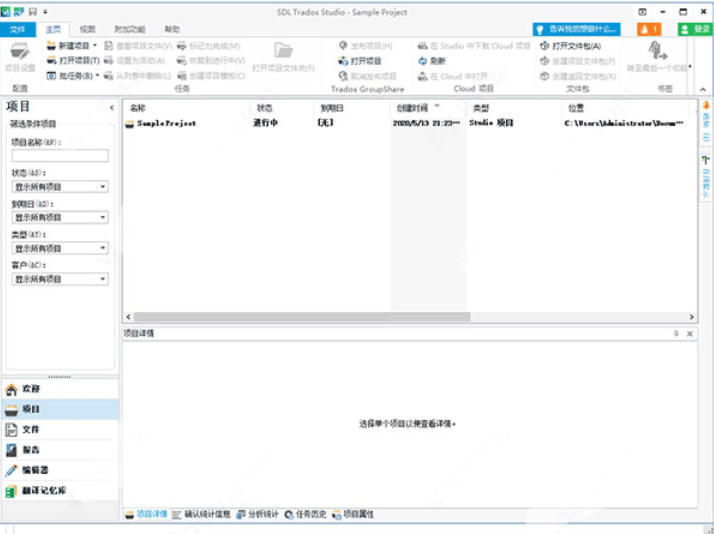The height and width of the screenshot is (534, 714).
Task: Toggle auto-hide pin on 项目详情 panel
Action: click(x=676, y=333)
